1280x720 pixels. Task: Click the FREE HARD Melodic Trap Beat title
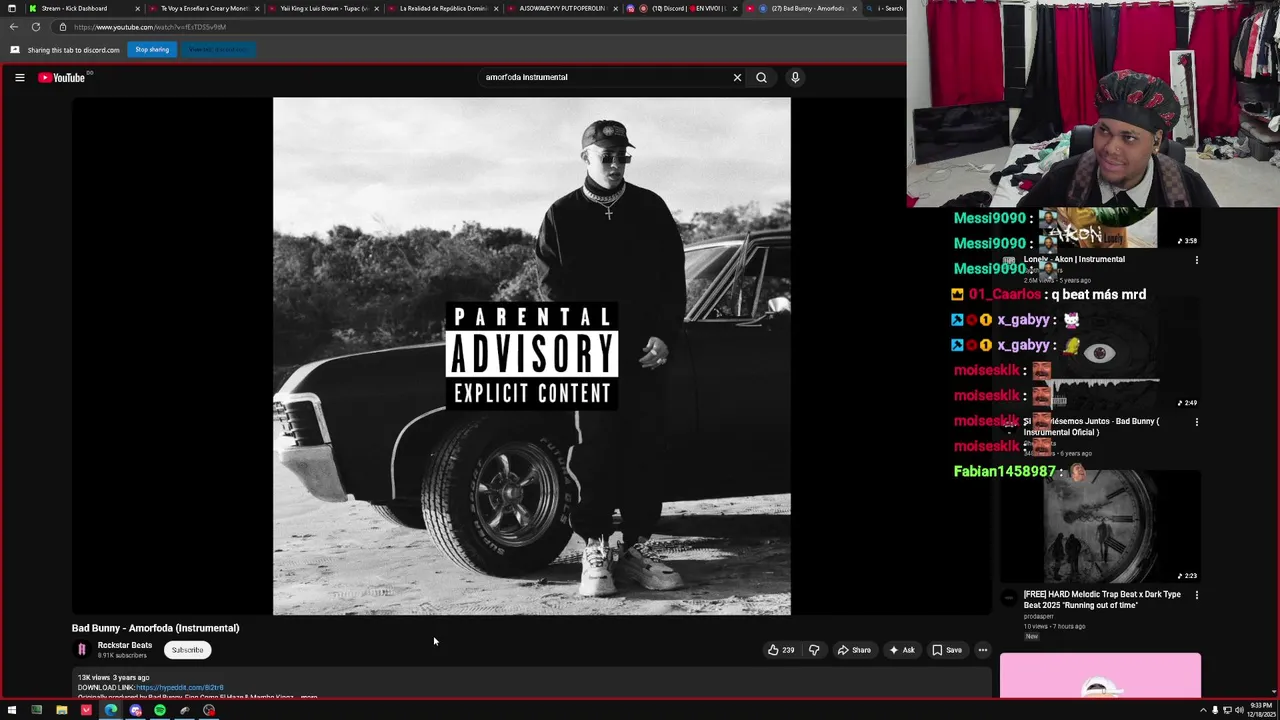point(1102,600)
